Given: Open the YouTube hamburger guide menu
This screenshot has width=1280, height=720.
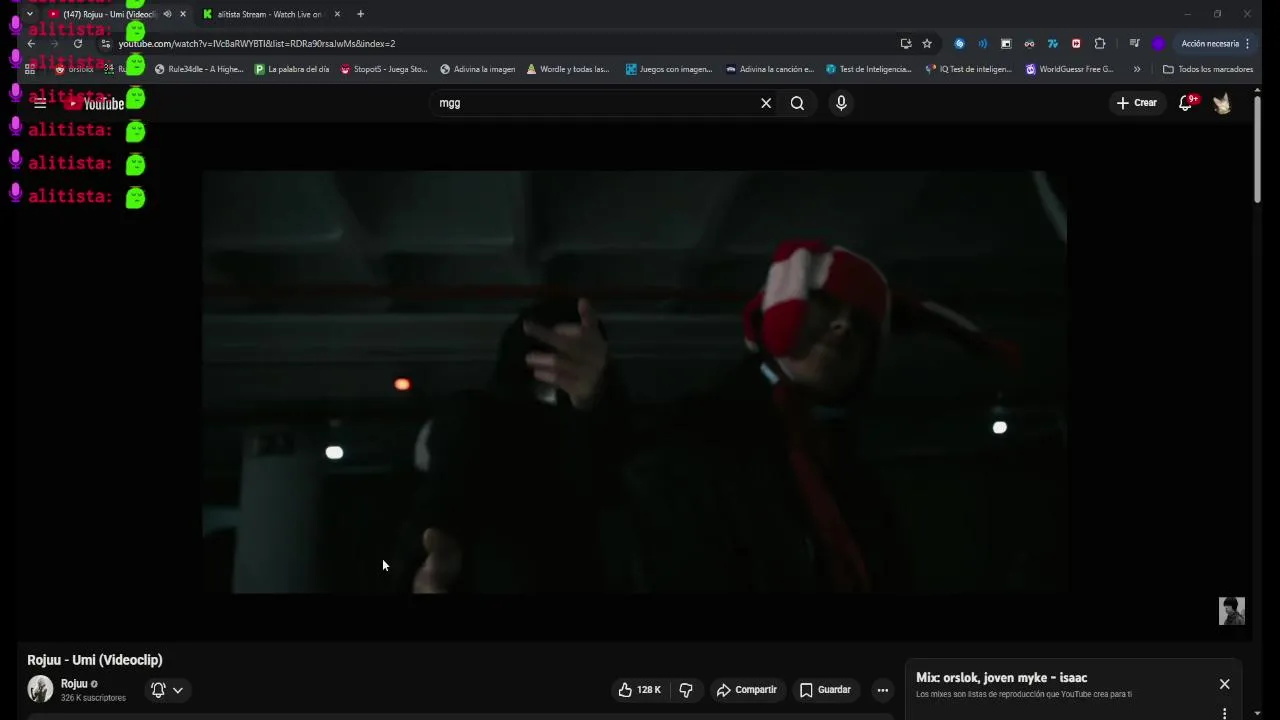Looking at the screenshot, I should 40,103.
